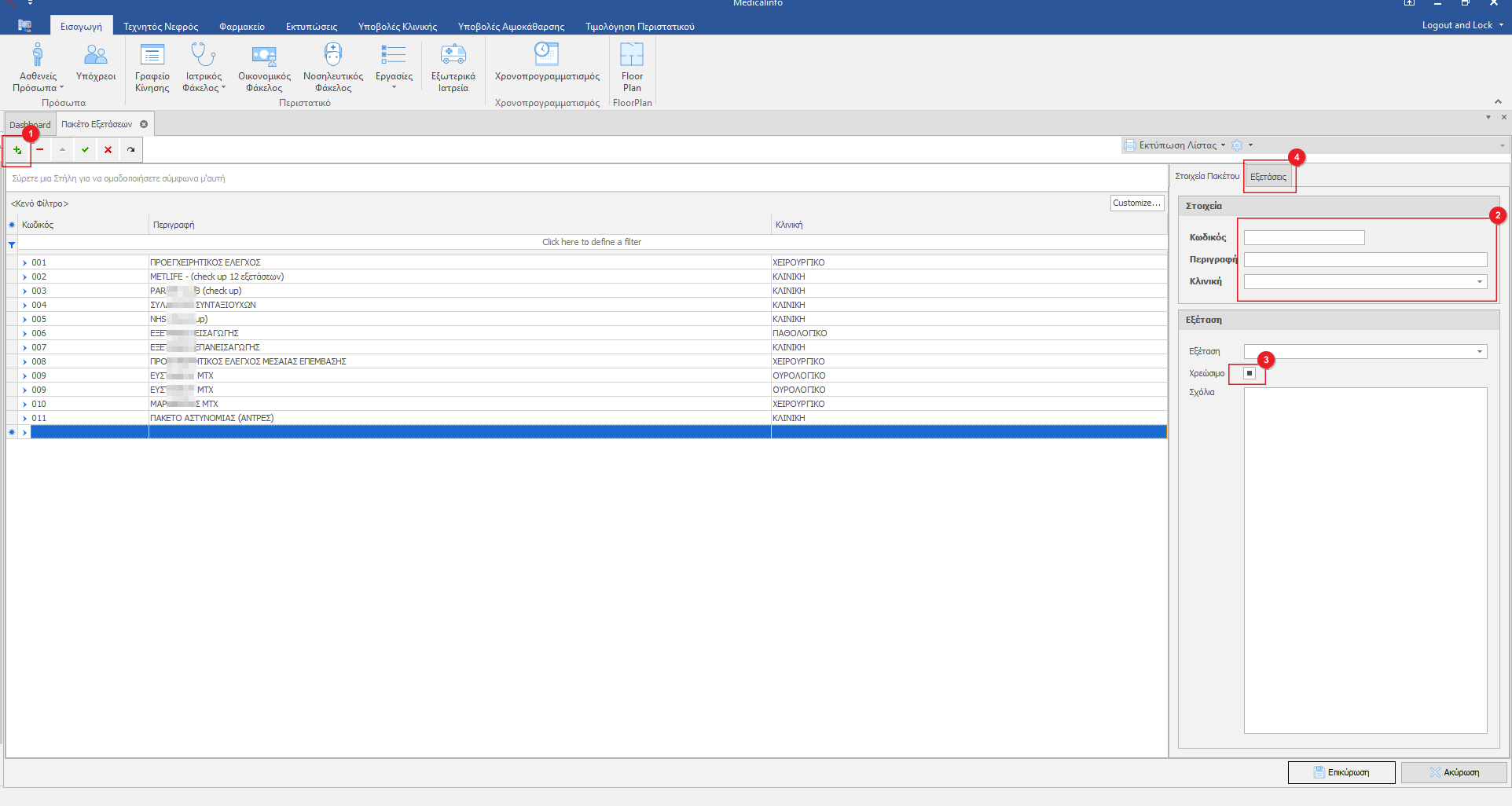
Task: Close the Πακέτο Εξετάσεων tab
Action: point(144,124)
